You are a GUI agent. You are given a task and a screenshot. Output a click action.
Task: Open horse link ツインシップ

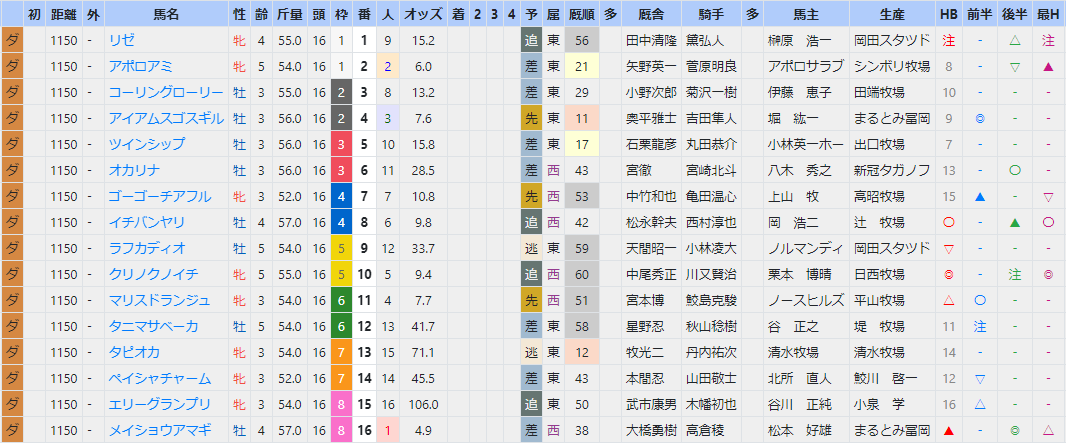(147, 144)
